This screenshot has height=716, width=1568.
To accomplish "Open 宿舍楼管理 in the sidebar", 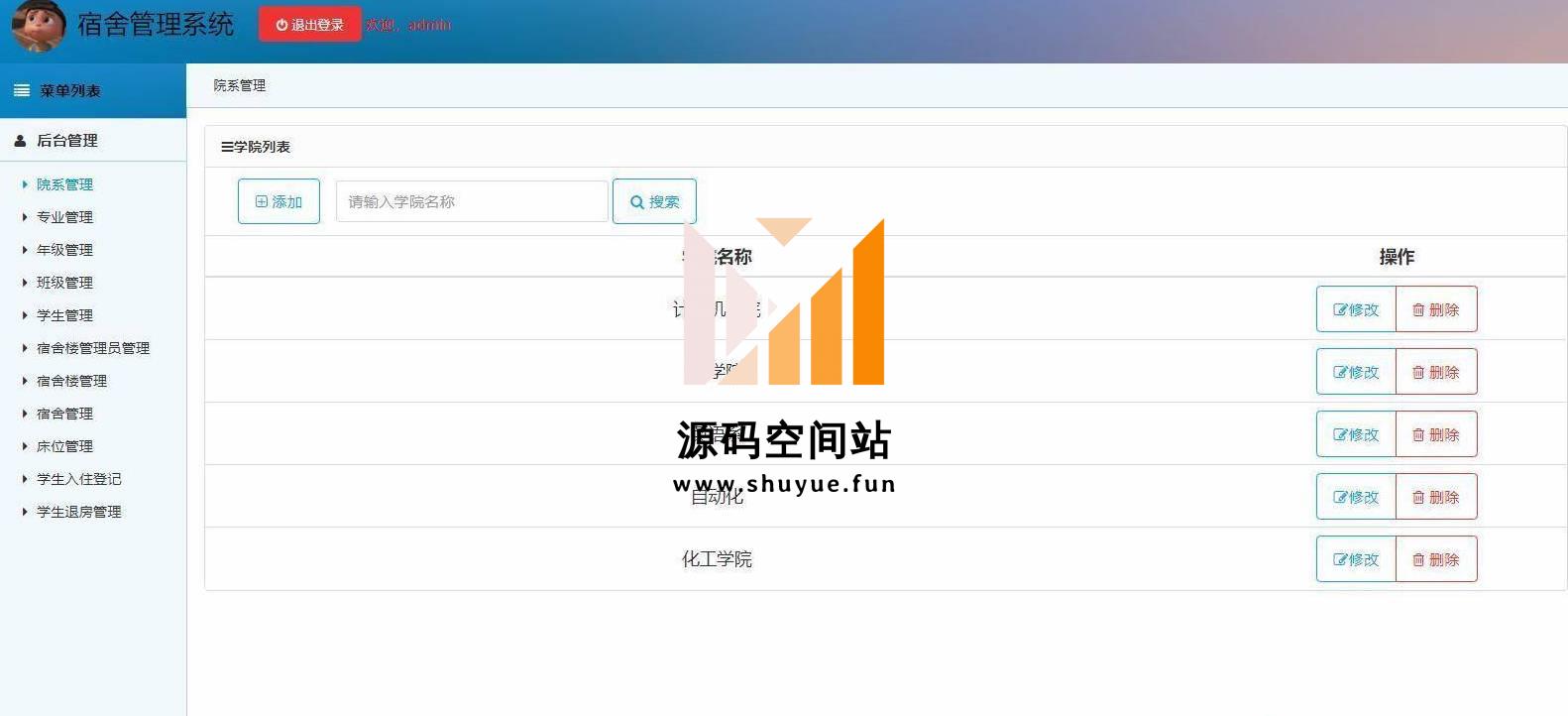I will (71, 381).
